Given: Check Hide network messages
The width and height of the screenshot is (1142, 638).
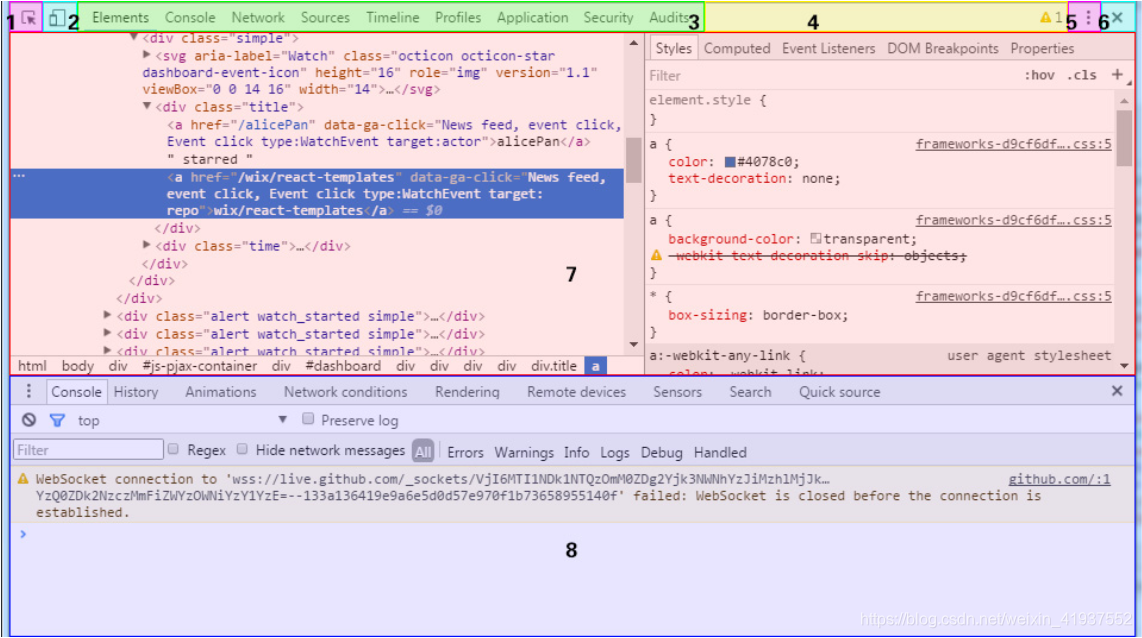Looking at the screenshot, I should pos(242,449).
